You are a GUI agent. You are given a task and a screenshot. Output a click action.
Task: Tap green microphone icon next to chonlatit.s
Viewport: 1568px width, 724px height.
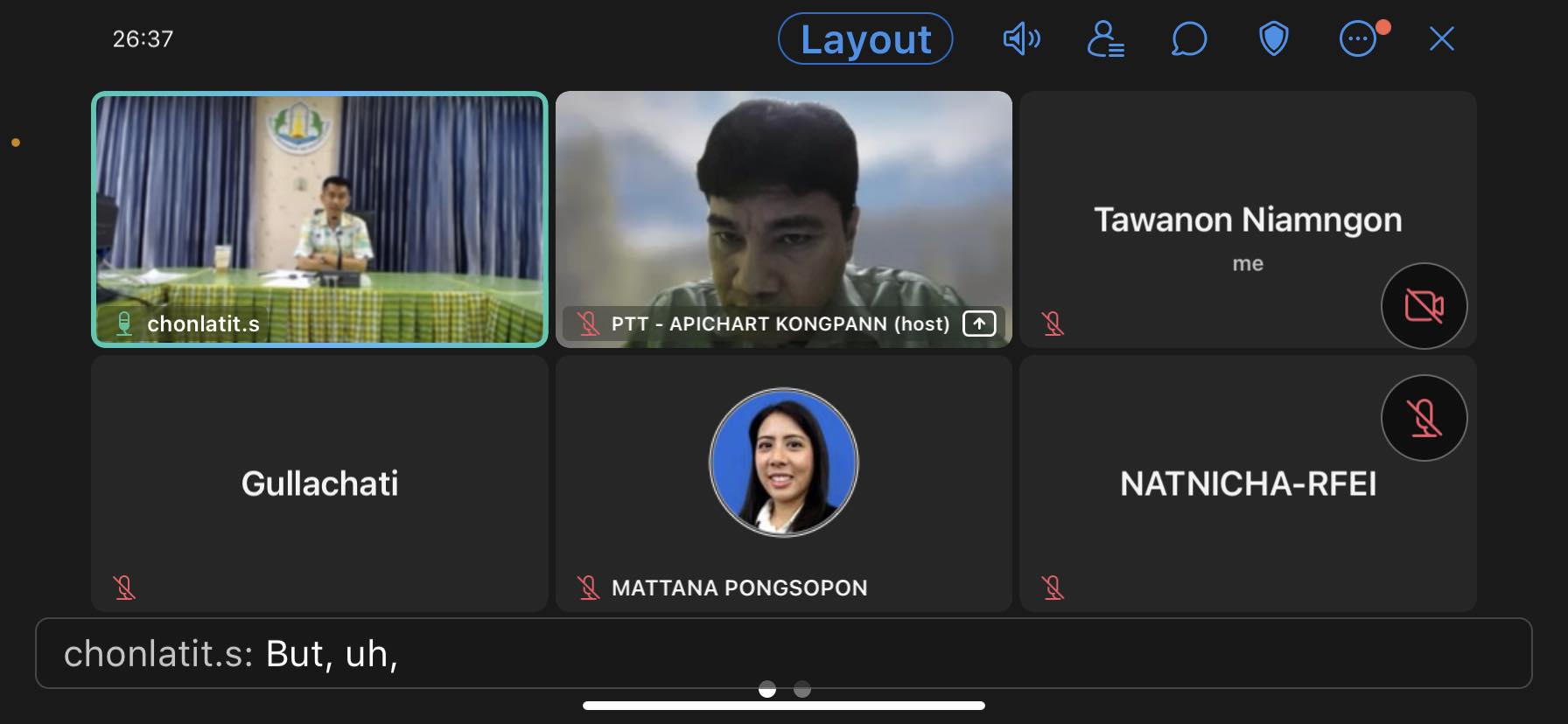[x=124, y=324]
